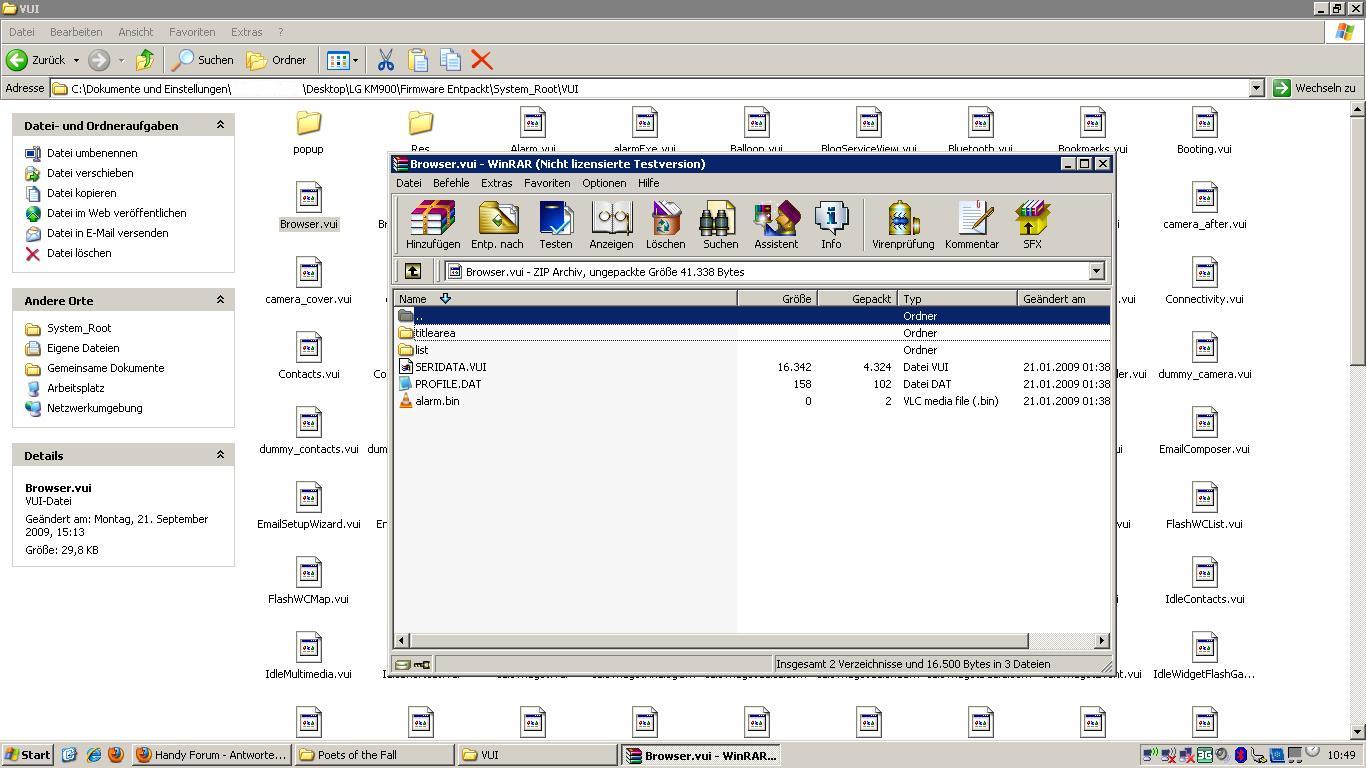Click Hinzufügen icon in WinRAR toolbar

[433, 224]
